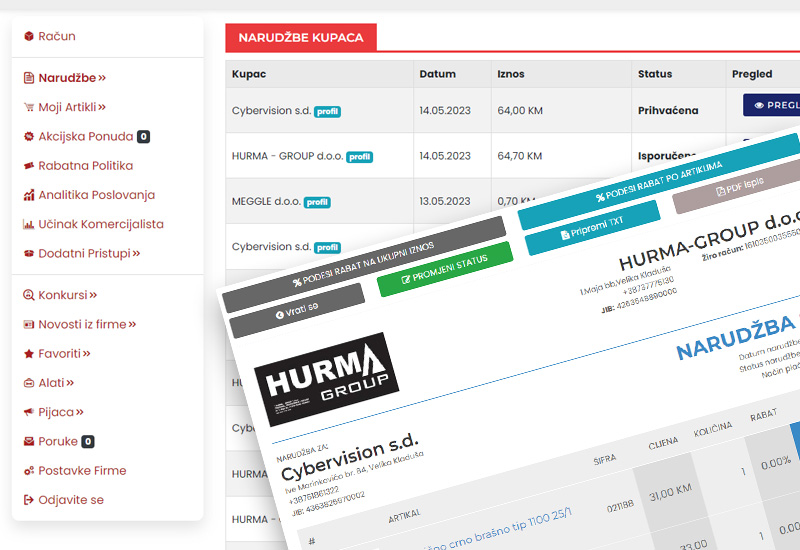Click the Odjavite se logout icon
Viewport: 800px width, 550px height.
[29, 500]
